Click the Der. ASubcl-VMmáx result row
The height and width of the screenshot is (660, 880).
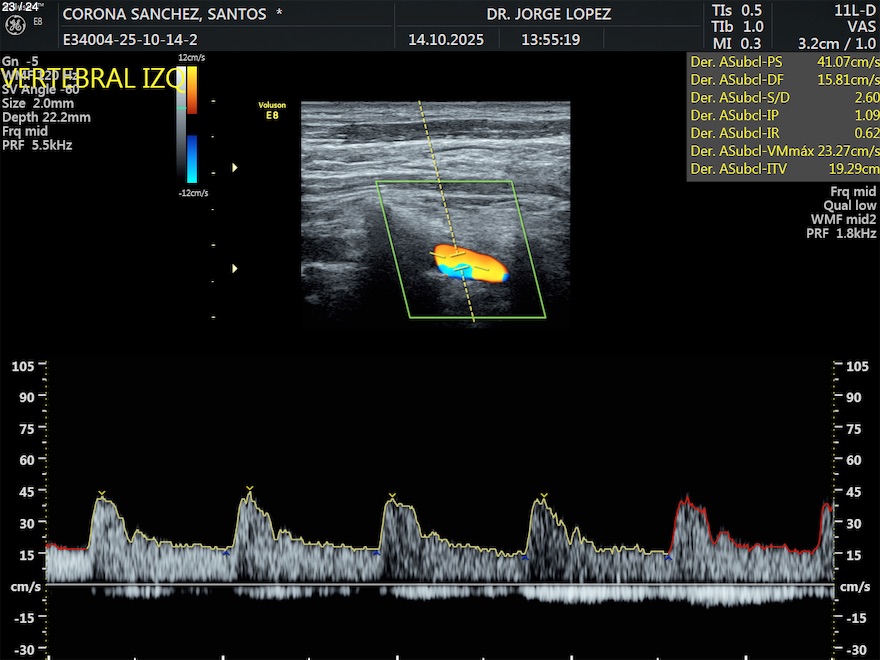point(784,152)
